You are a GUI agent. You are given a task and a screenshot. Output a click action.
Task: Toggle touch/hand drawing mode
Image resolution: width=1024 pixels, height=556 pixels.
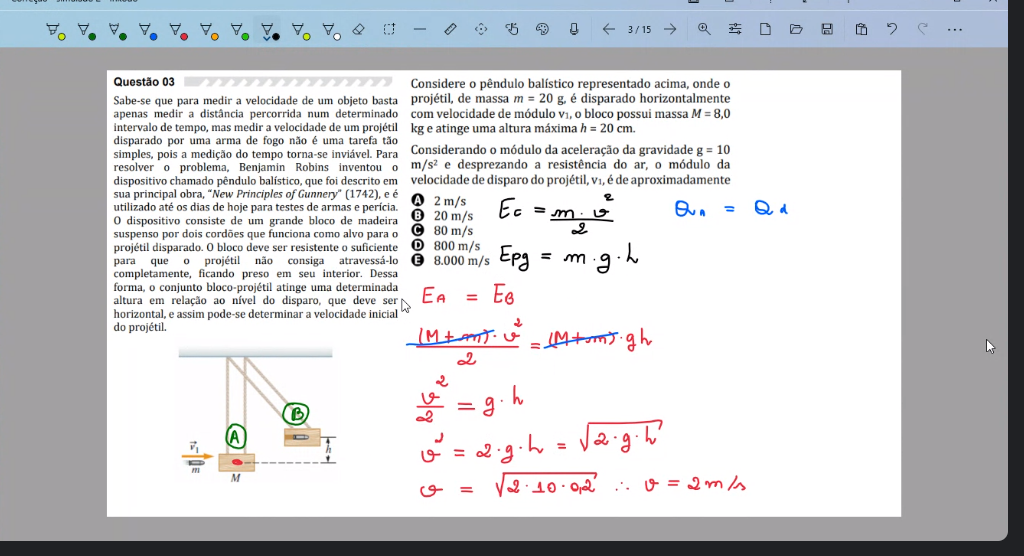512,29
